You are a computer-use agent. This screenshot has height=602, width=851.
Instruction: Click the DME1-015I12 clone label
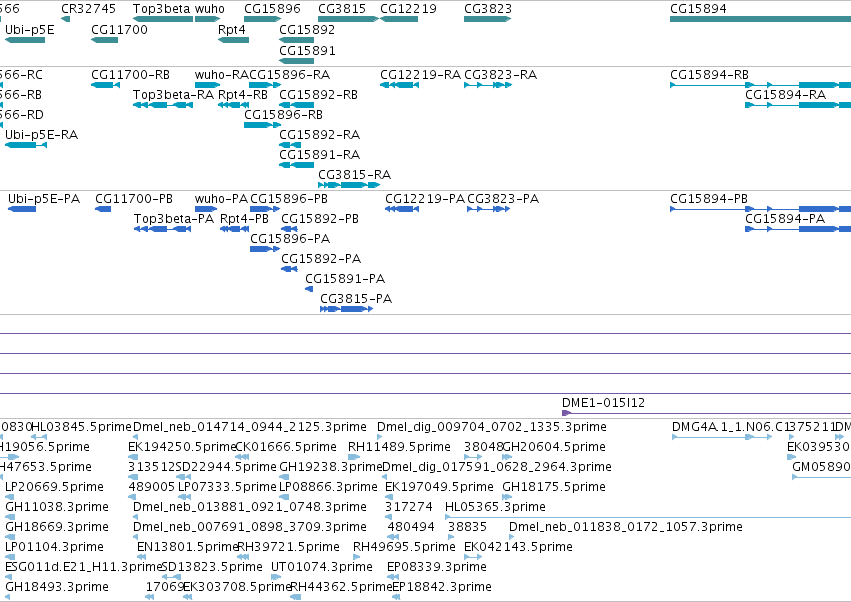click(x=604, y=403)
